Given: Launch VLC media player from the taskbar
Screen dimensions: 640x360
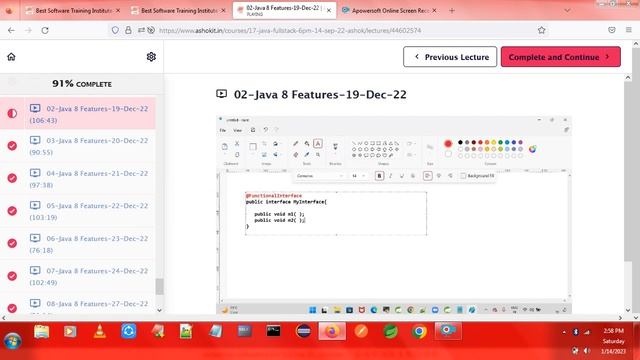Looking at the screenshot, I should pos(99,332).
